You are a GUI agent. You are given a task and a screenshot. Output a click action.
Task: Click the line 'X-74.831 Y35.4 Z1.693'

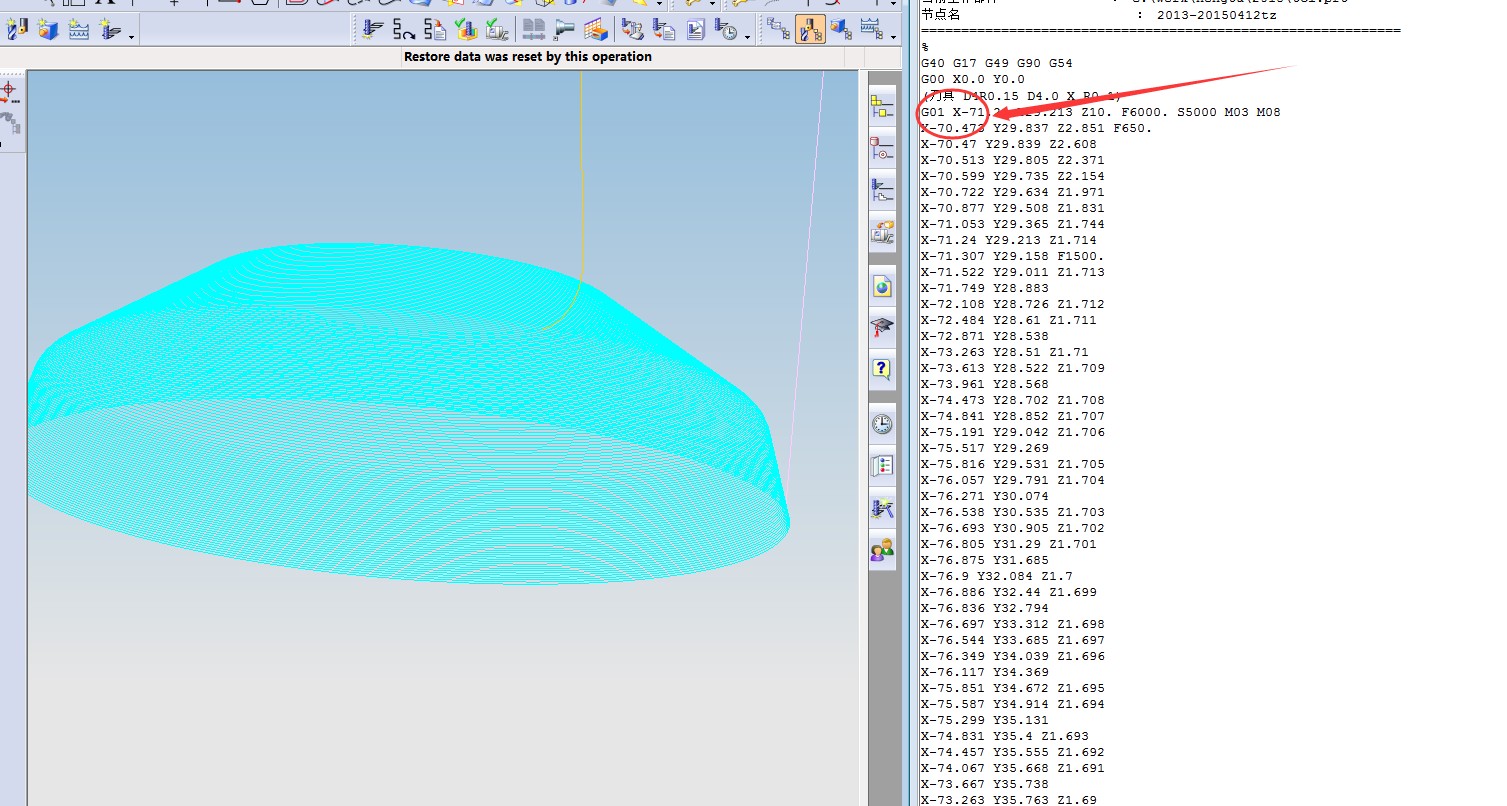(x=1005, y=736)
